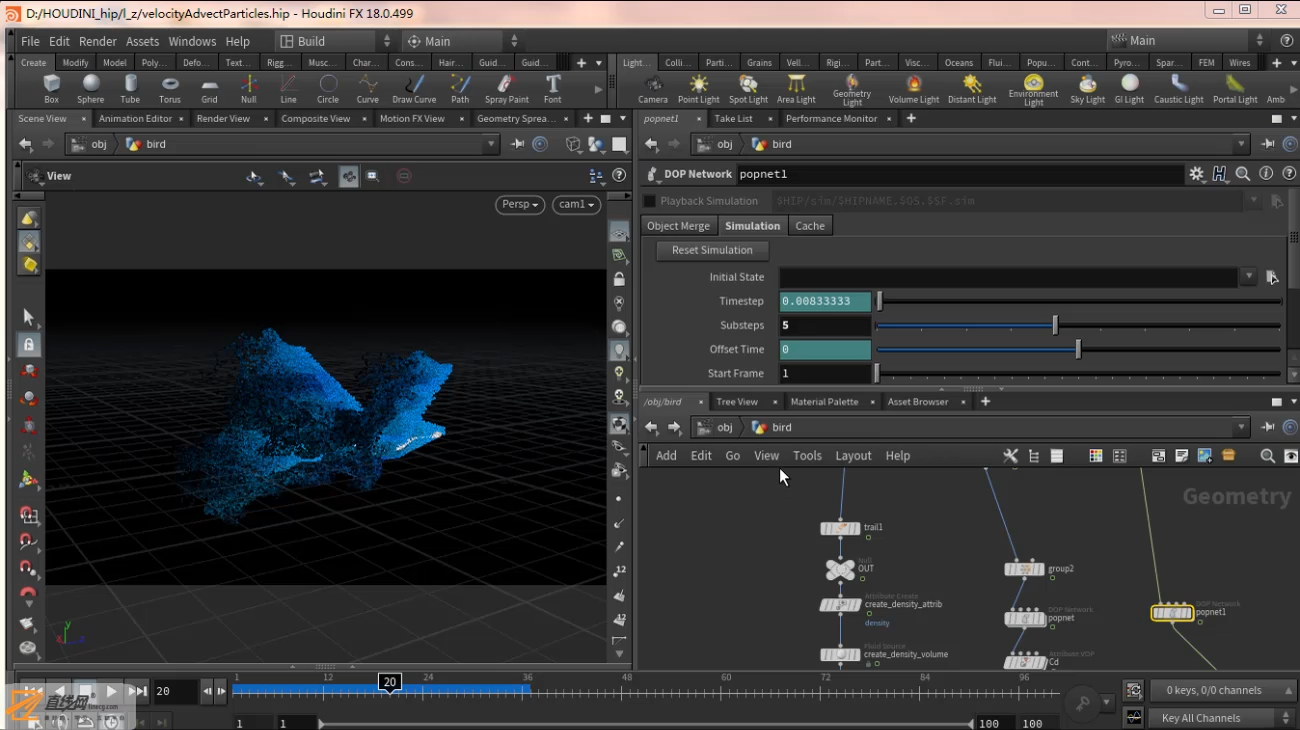Add a Point Light
Viewport: 1300px width, 730px height.
pyautogui.click(x=699, y=89)
